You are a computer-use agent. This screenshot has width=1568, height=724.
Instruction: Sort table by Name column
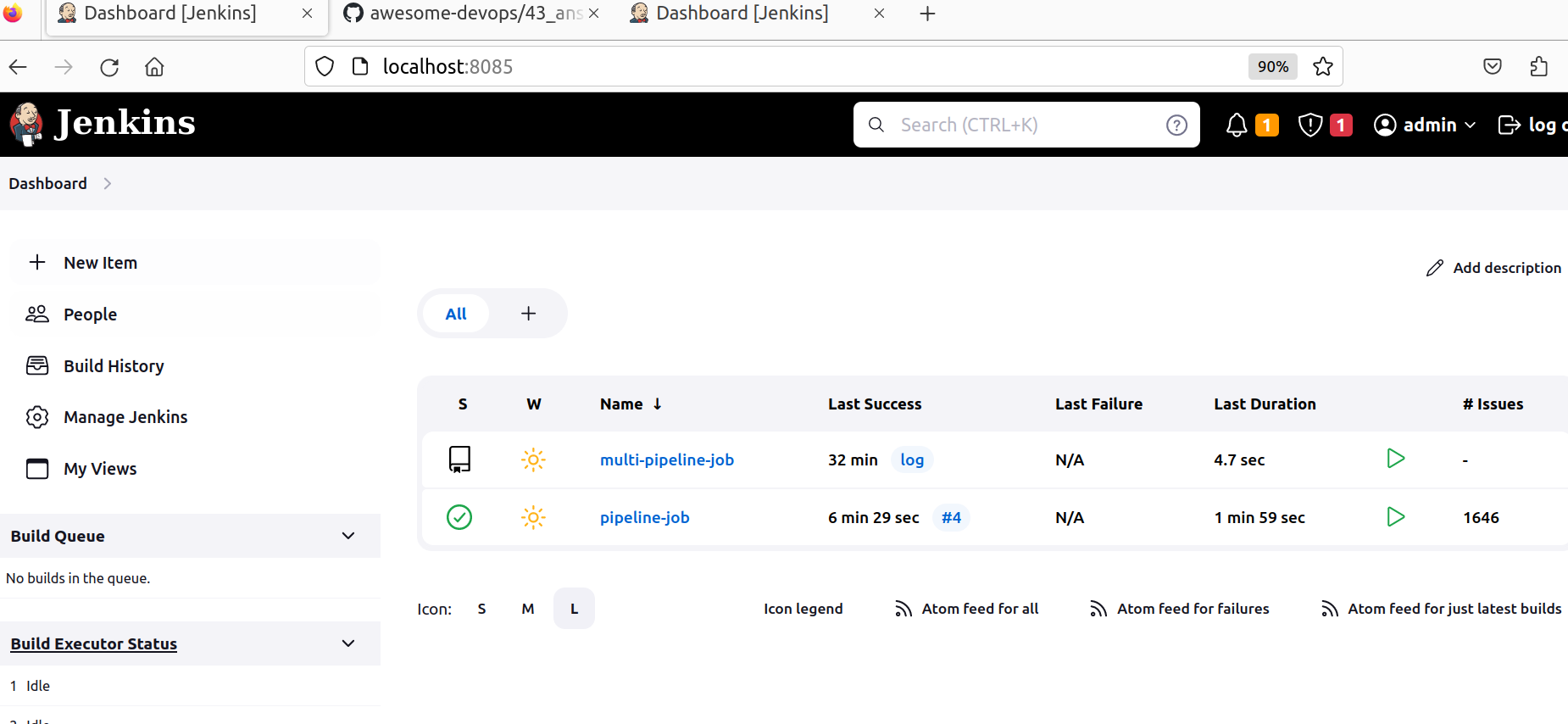(631, 404)
